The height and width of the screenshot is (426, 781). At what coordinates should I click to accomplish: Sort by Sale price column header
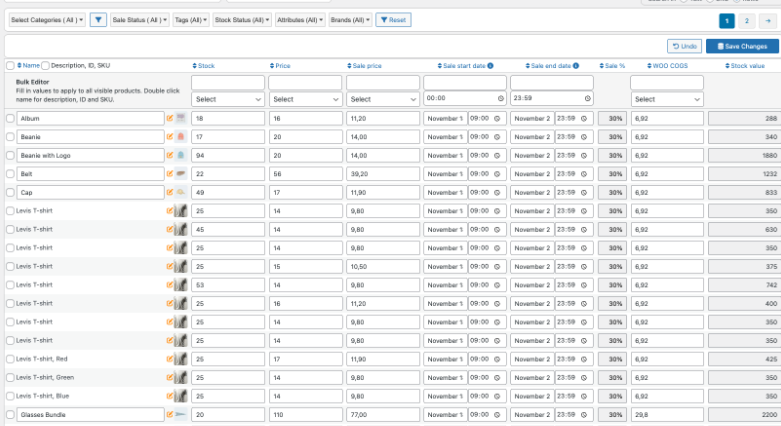coord(364,66)
